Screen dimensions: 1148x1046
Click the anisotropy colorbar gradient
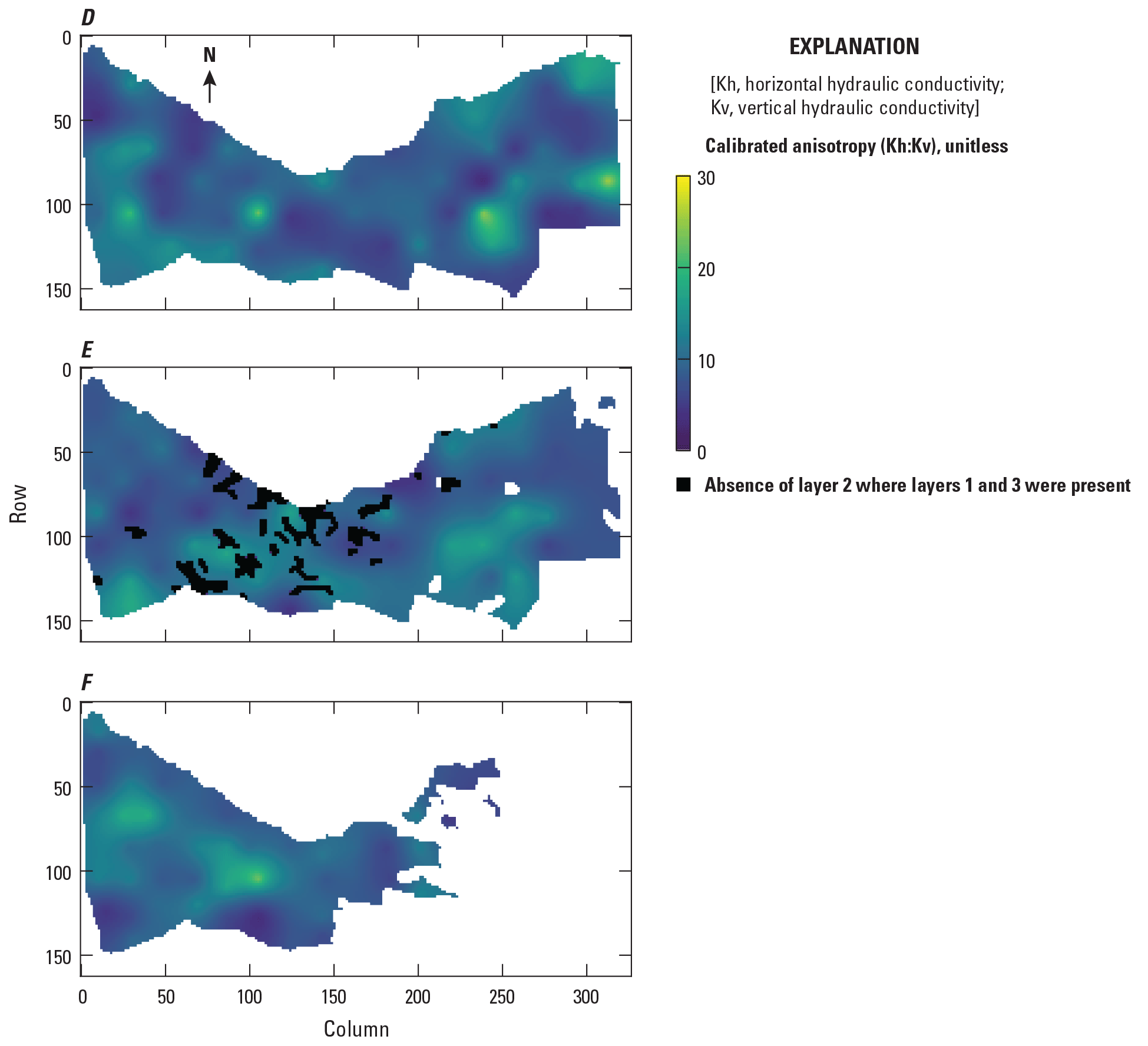[683, 313]
